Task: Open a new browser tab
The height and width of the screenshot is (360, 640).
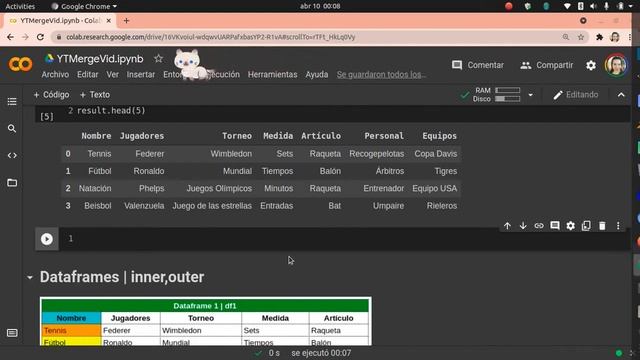Action: pos(126,20)
